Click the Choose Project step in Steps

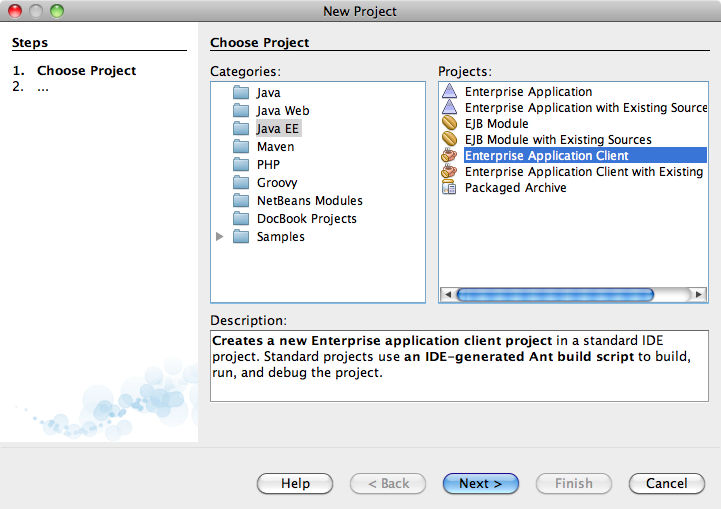coord(86,70)
